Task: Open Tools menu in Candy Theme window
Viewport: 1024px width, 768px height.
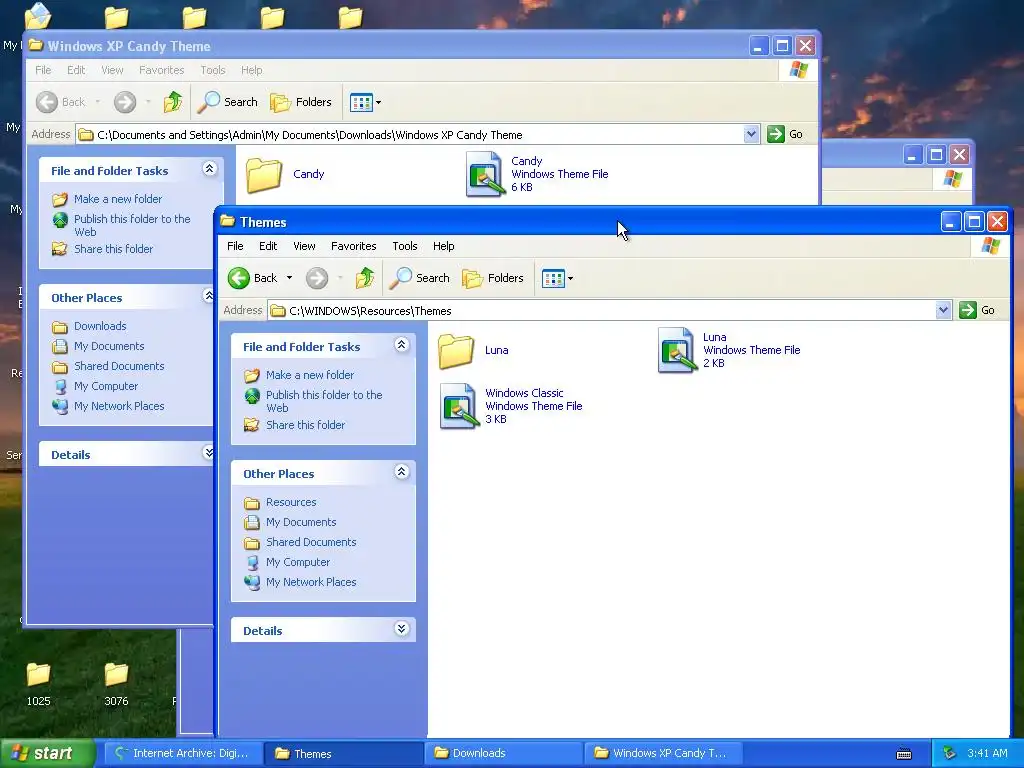Action: coord(213,70)
